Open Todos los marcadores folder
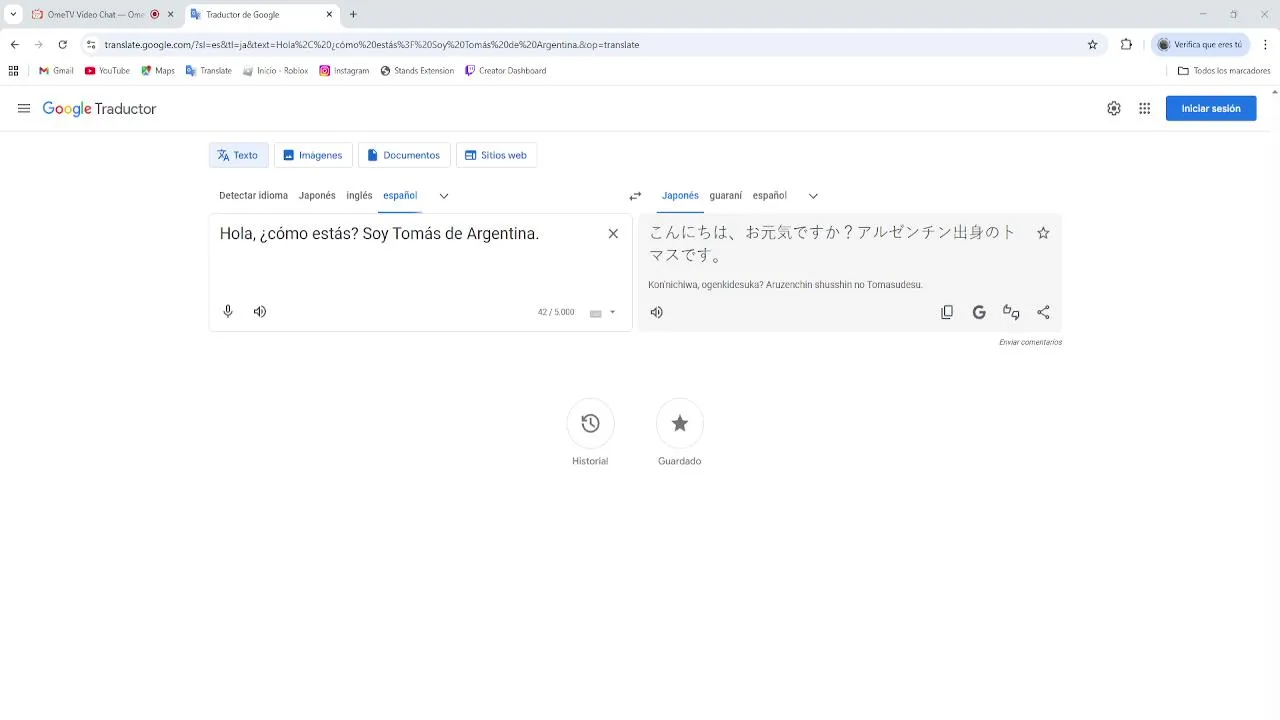Viewport: 1280px width, 720px height. (1224, 71)
